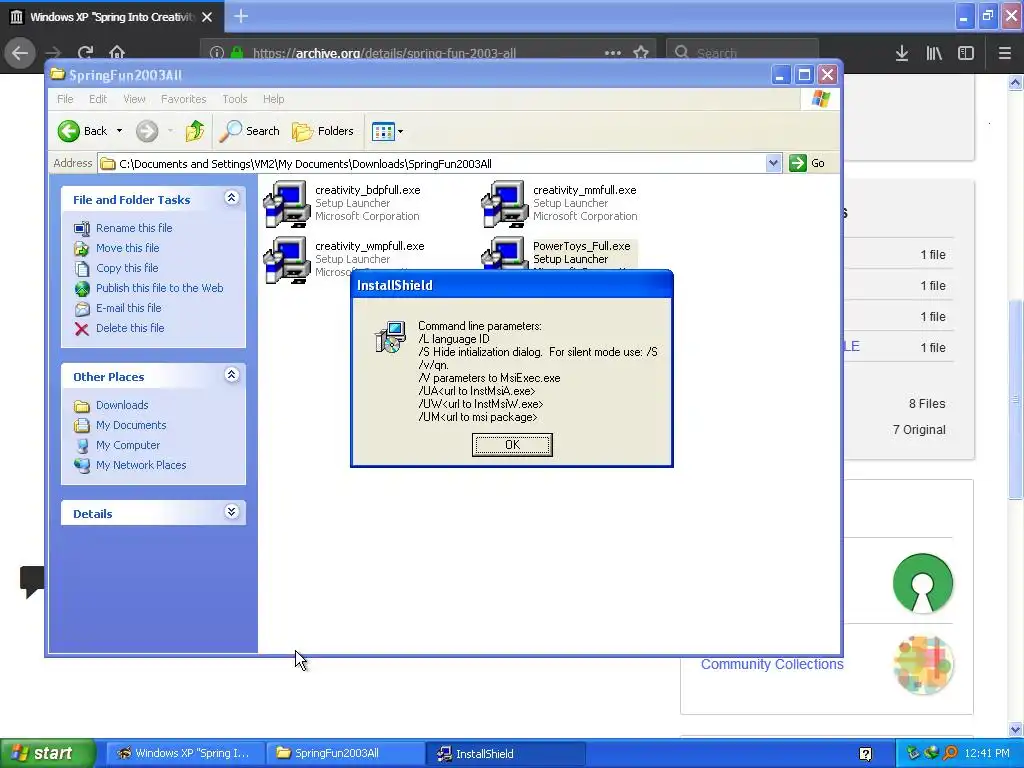Screen dimensions: 1024x768
Task: Click the publish to Web globe icon
Action: [82, 289]
